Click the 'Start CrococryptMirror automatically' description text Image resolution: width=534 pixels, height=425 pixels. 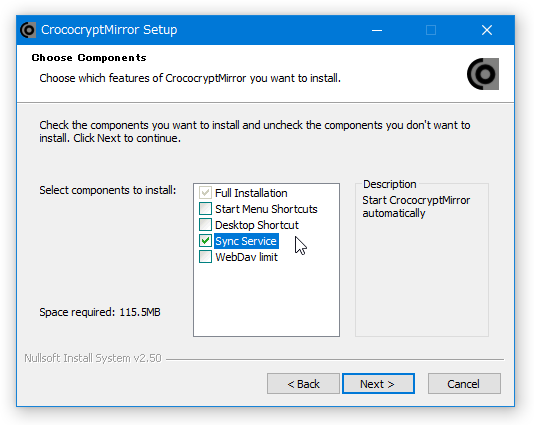[x=416, y=207]
